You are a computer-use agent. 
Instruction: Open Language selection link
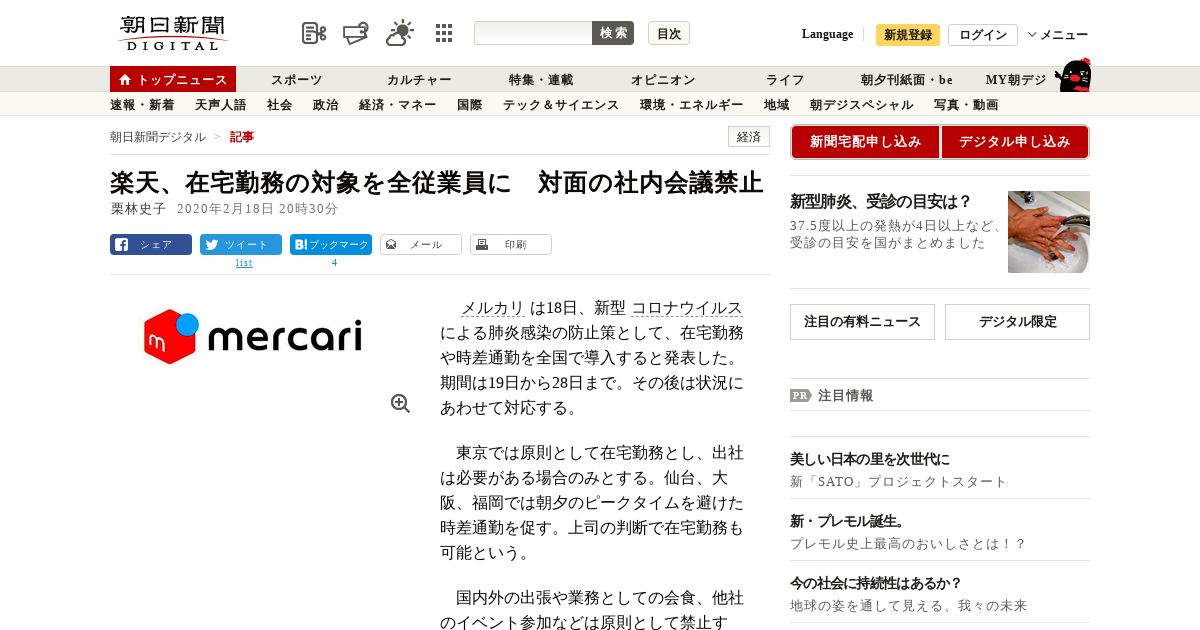(x=827, y=34)
